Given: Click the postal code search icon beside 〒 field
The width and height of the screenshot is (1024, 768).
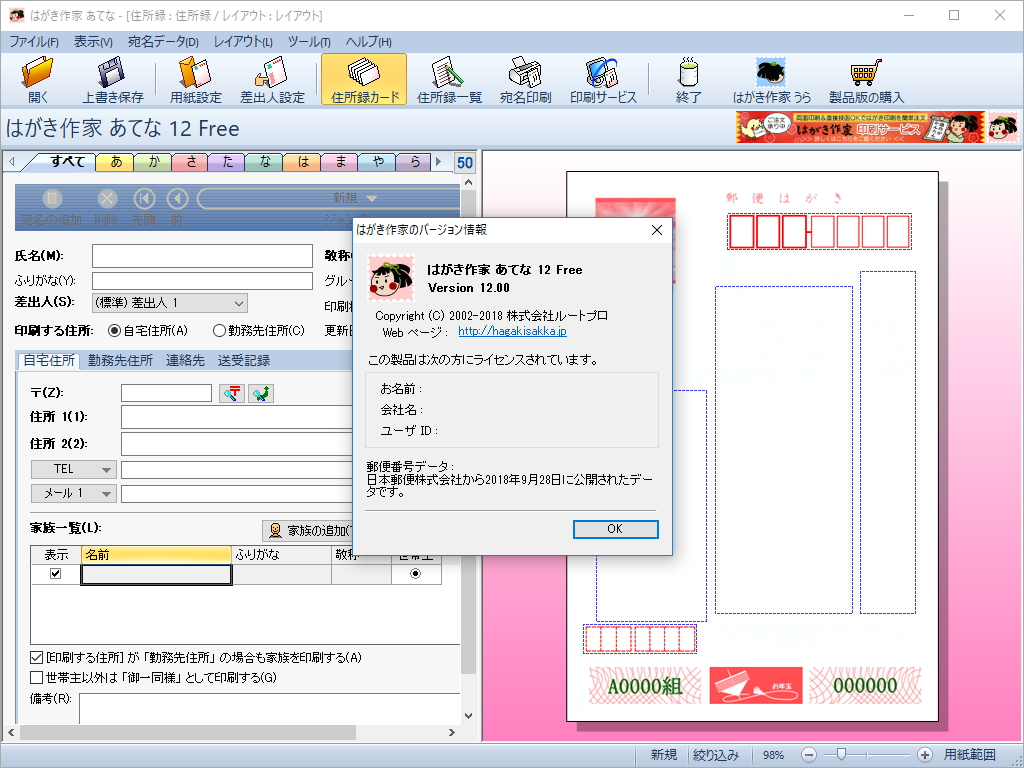Looking at the screenshot, I should [x=233, y=393].
